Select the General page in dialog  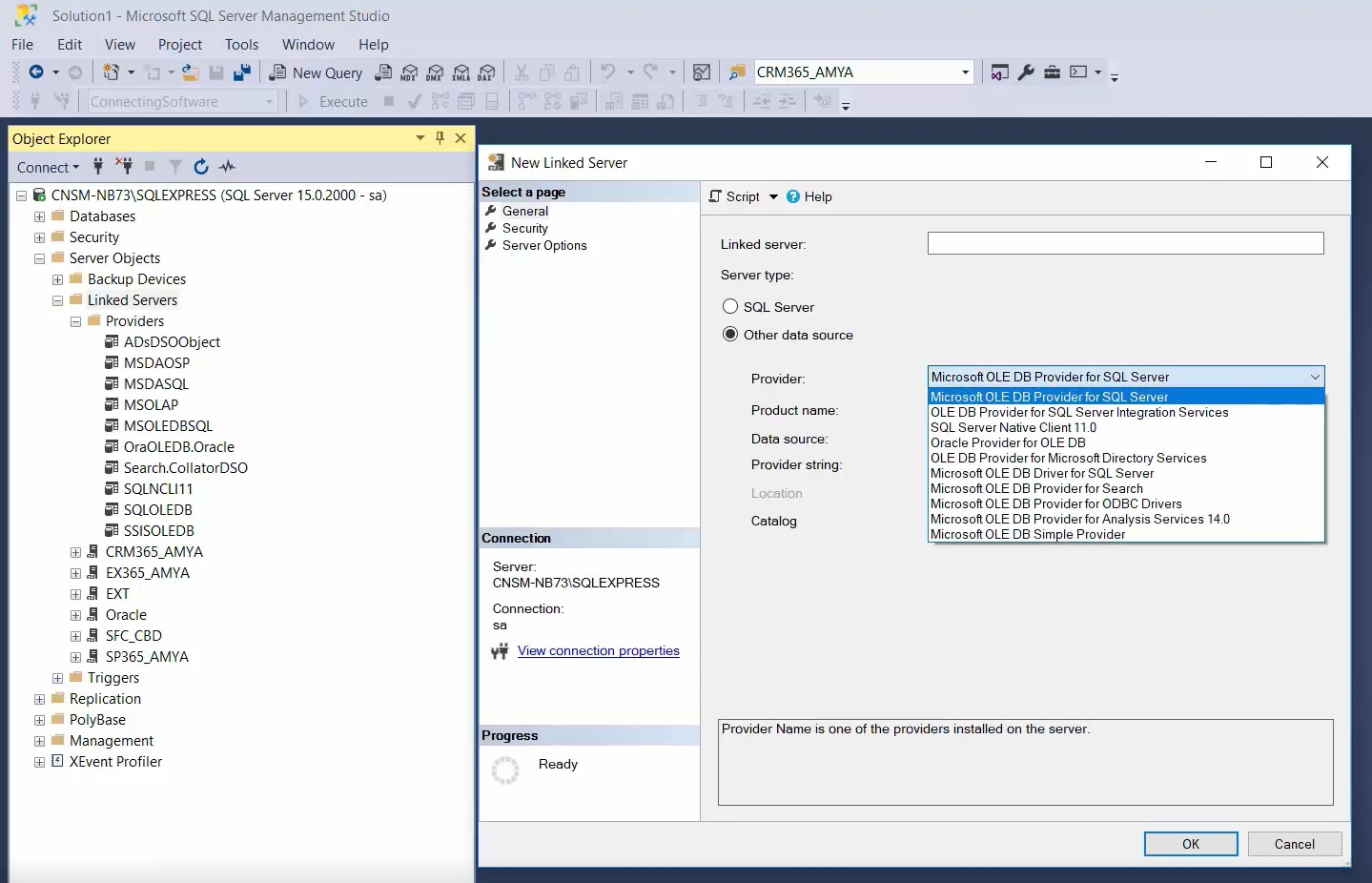(524, 212)
